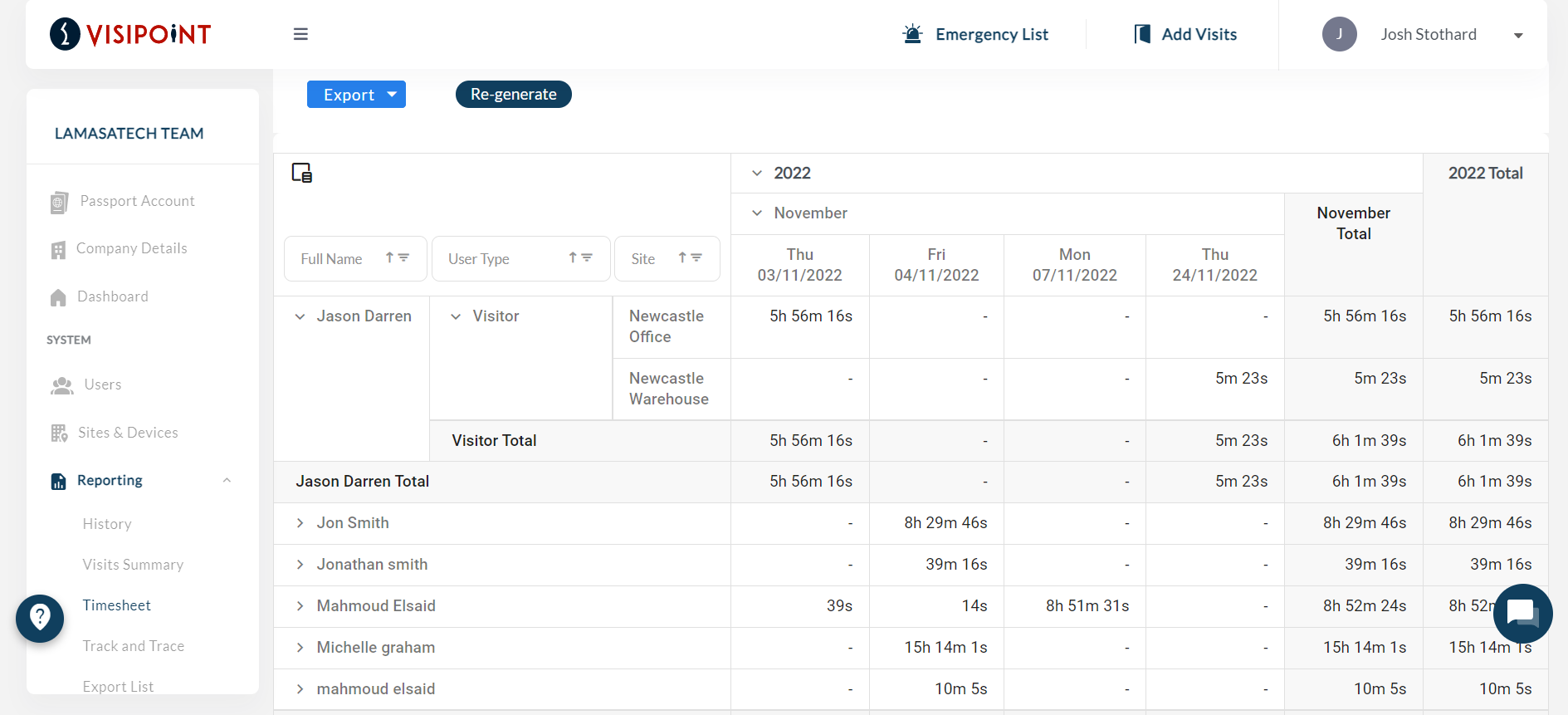
Task: Collapse the 2022 year column group
Action: 757,173
